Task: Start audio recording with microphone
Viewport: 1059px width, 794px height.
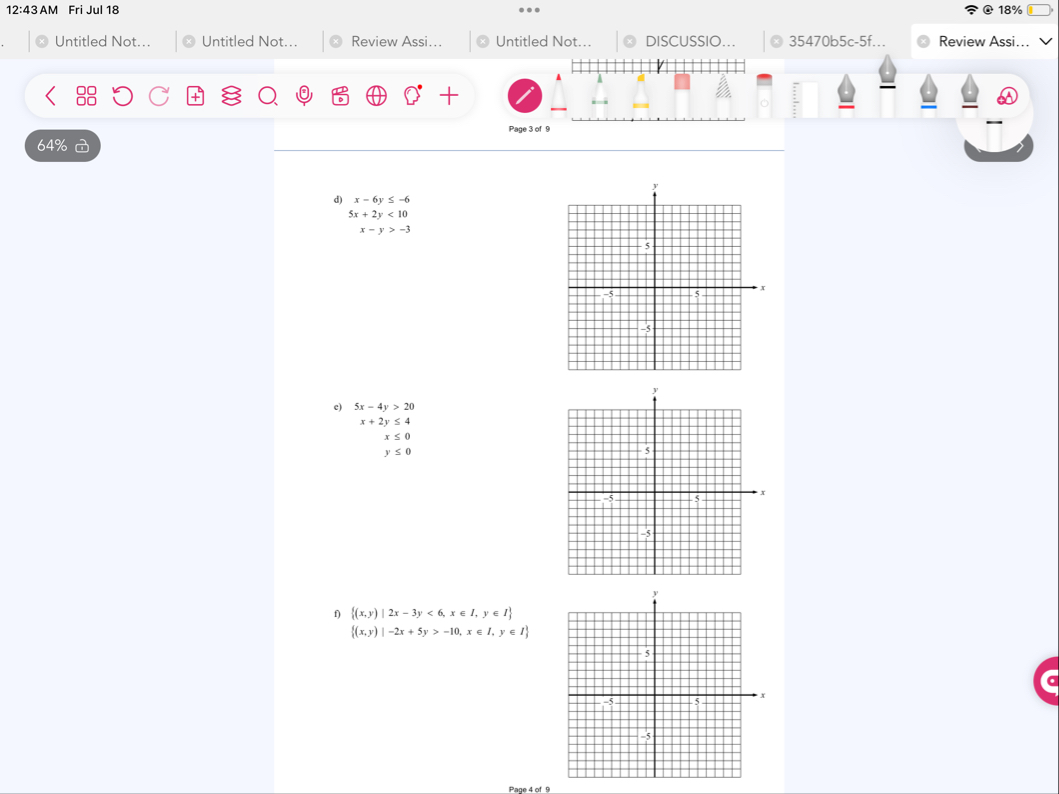Action: pyautogui.click(x=304, y=96)
